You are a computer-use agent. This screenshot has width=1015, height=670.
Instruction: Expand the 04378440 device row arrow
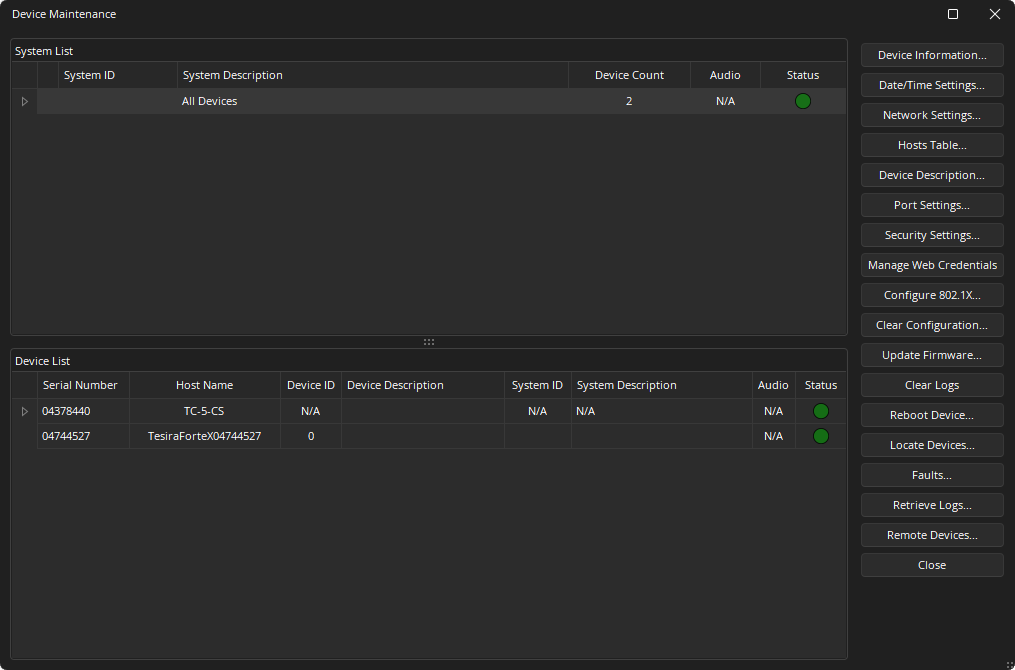(24, 411)
